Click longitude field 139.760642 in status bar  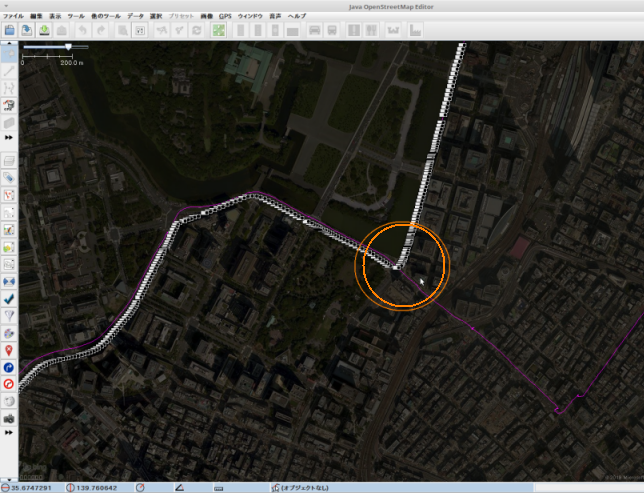[x=97, y=488]
